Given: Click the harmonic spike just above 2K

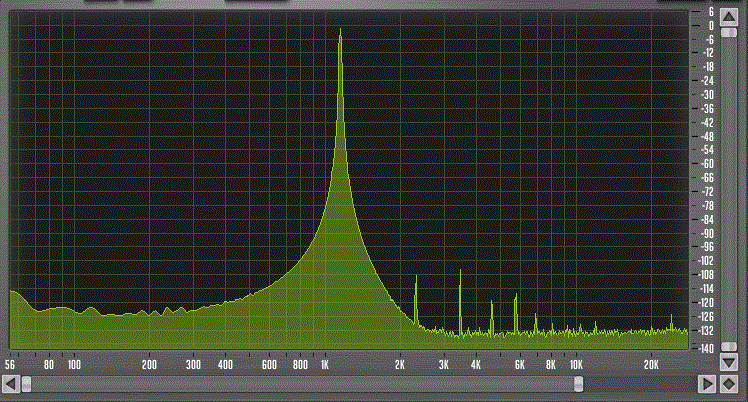Looking at the screenshot, I should 416,298.
